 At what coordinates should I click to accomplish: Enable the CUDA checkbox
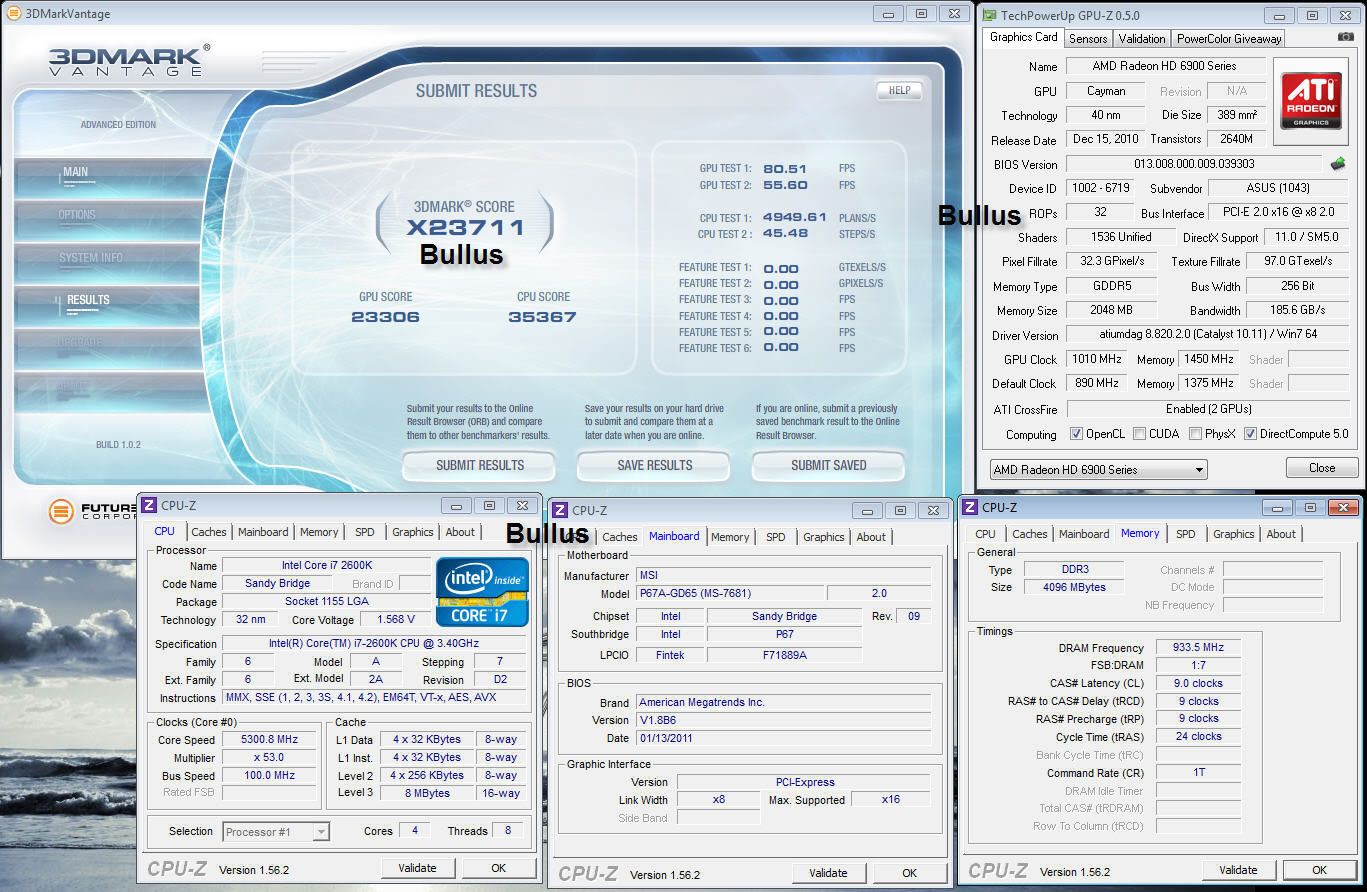click(x=1139, y=434)
